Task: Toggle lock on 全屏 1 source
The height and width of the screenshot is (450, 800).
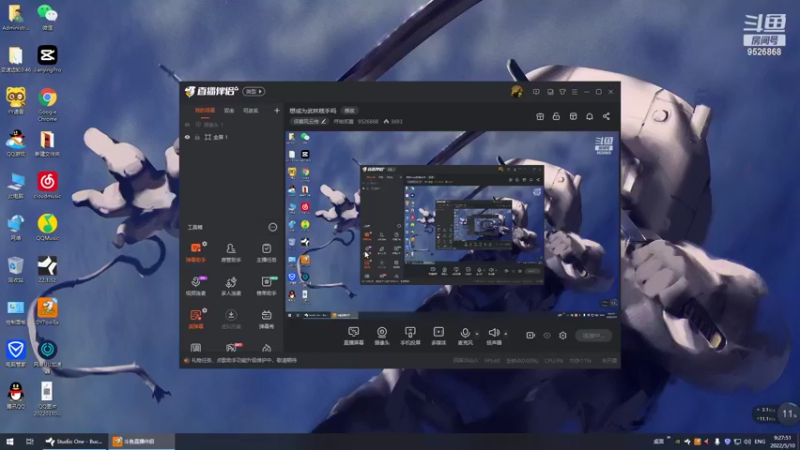Action: 197,137
